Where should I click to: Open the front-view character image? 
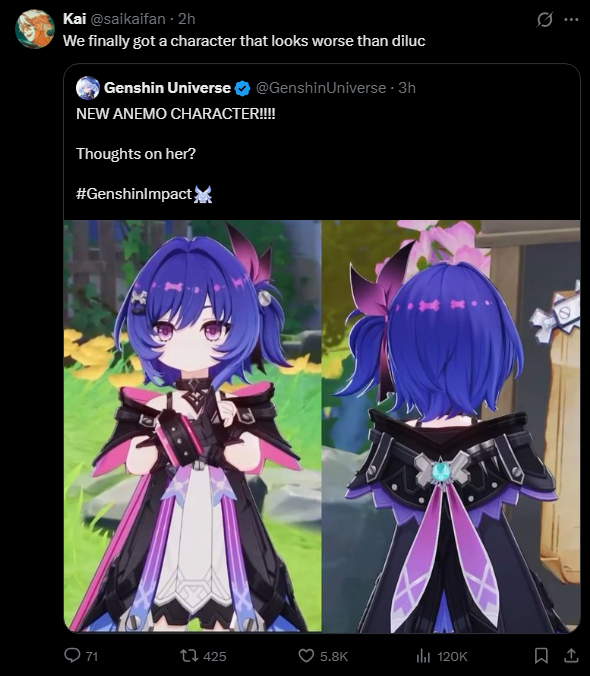click(193, 426)
